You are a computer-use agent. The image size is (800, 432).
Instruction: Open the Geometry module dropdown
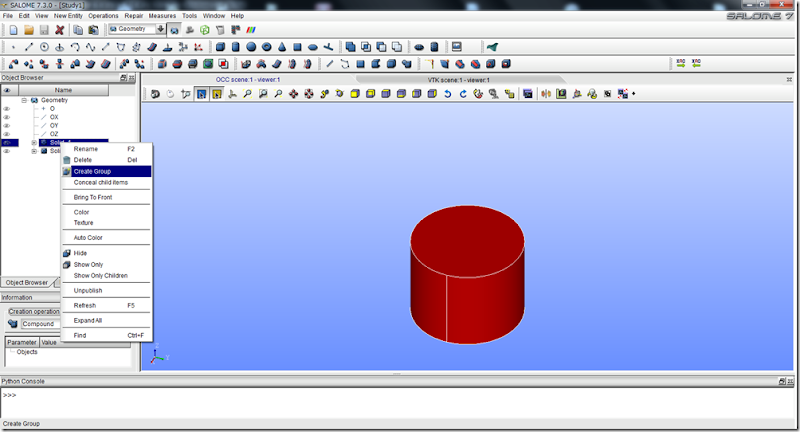pyautogui.click(x=158, y=30)
